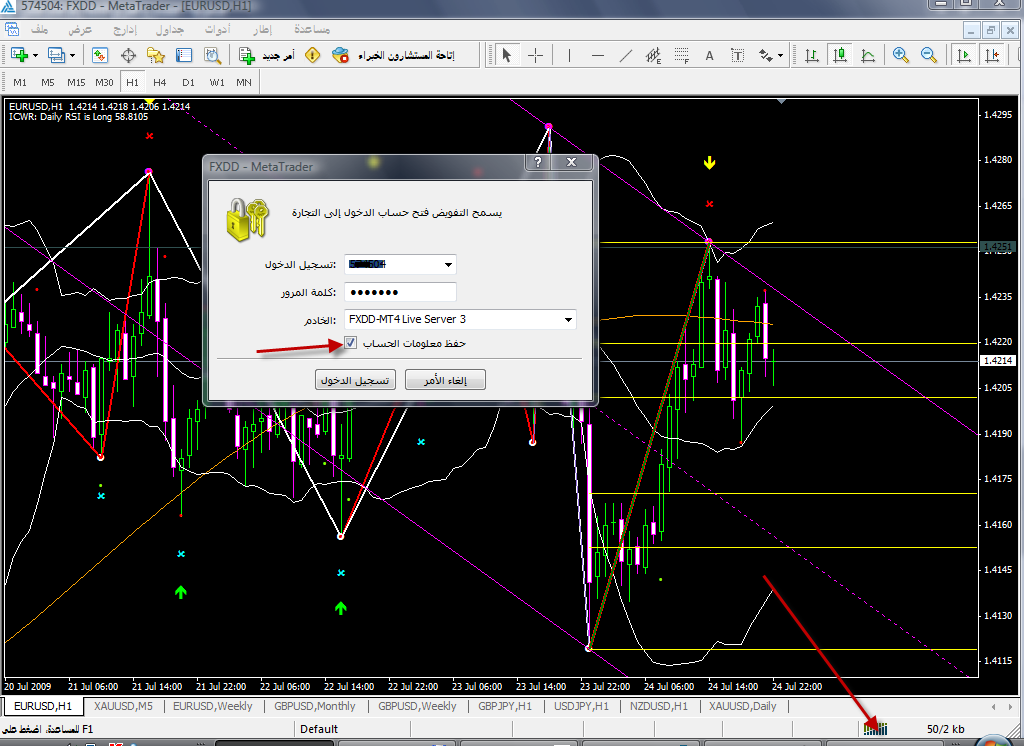Open the Tools (أدوات) menu
1024x746 pixels.
point(217,29)
